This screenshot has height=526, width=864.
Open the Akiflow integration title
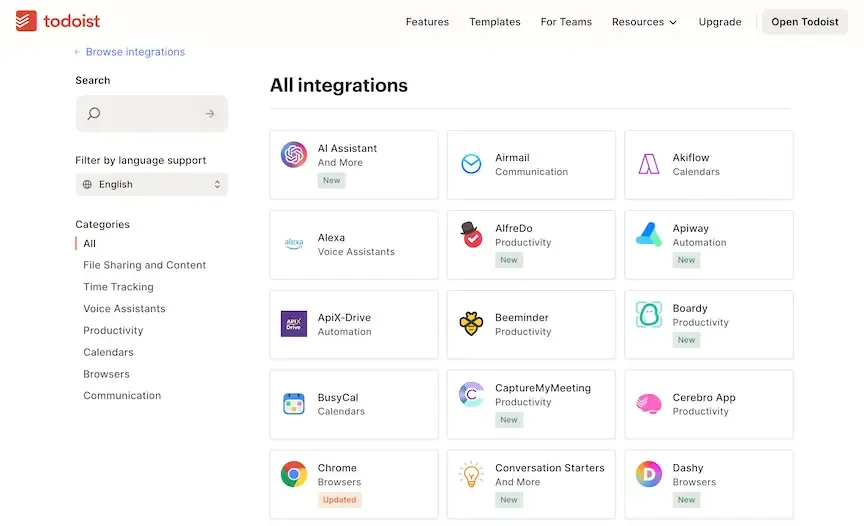point(690,158)
